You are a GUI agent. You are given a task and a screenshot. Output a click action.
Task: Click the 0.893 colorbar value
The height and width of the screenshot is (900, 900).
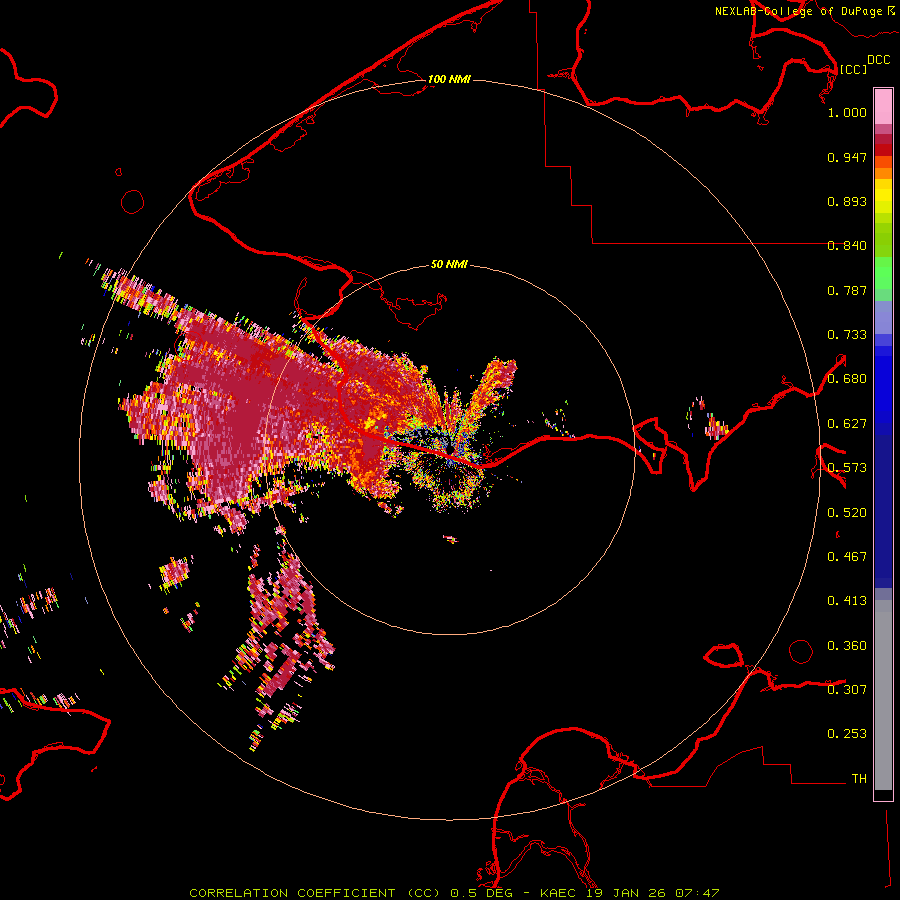[847, 201]
